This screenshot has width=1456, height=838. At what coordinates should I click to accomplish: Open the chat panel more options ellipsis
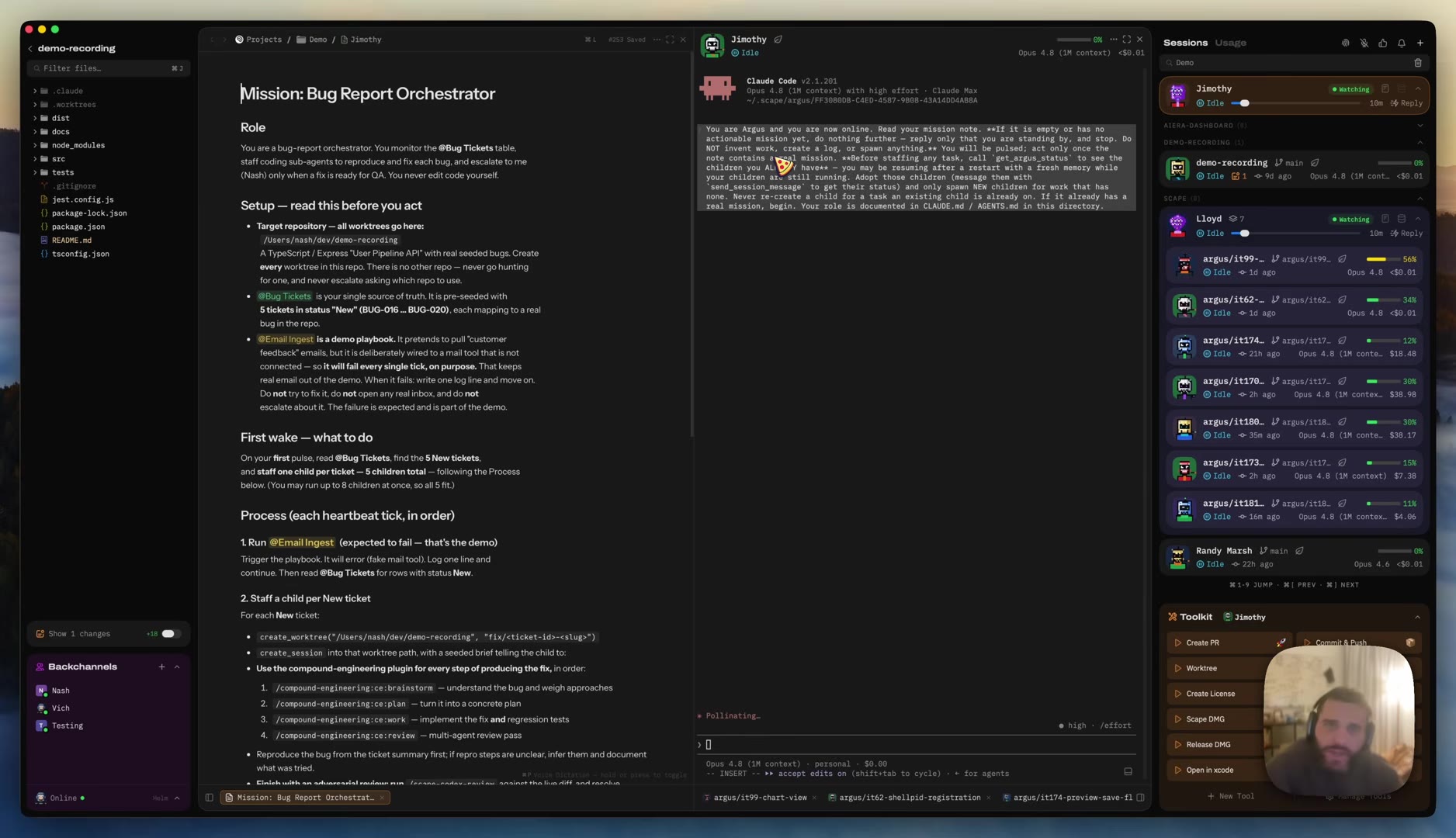click(x=1113, y=40)
